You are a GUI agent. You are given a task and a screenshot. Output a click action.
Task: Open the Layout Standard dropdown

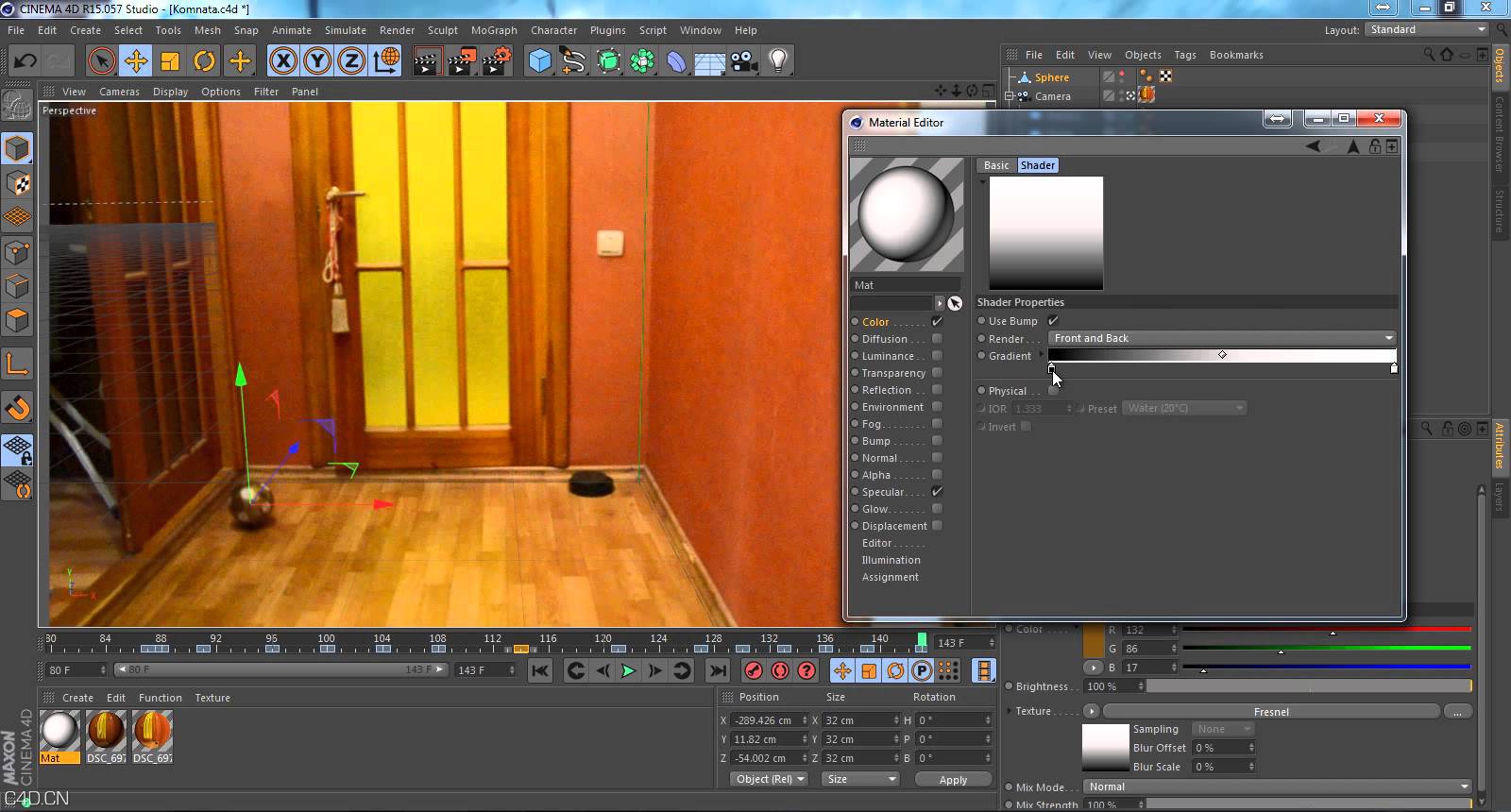coord(1427,29)
